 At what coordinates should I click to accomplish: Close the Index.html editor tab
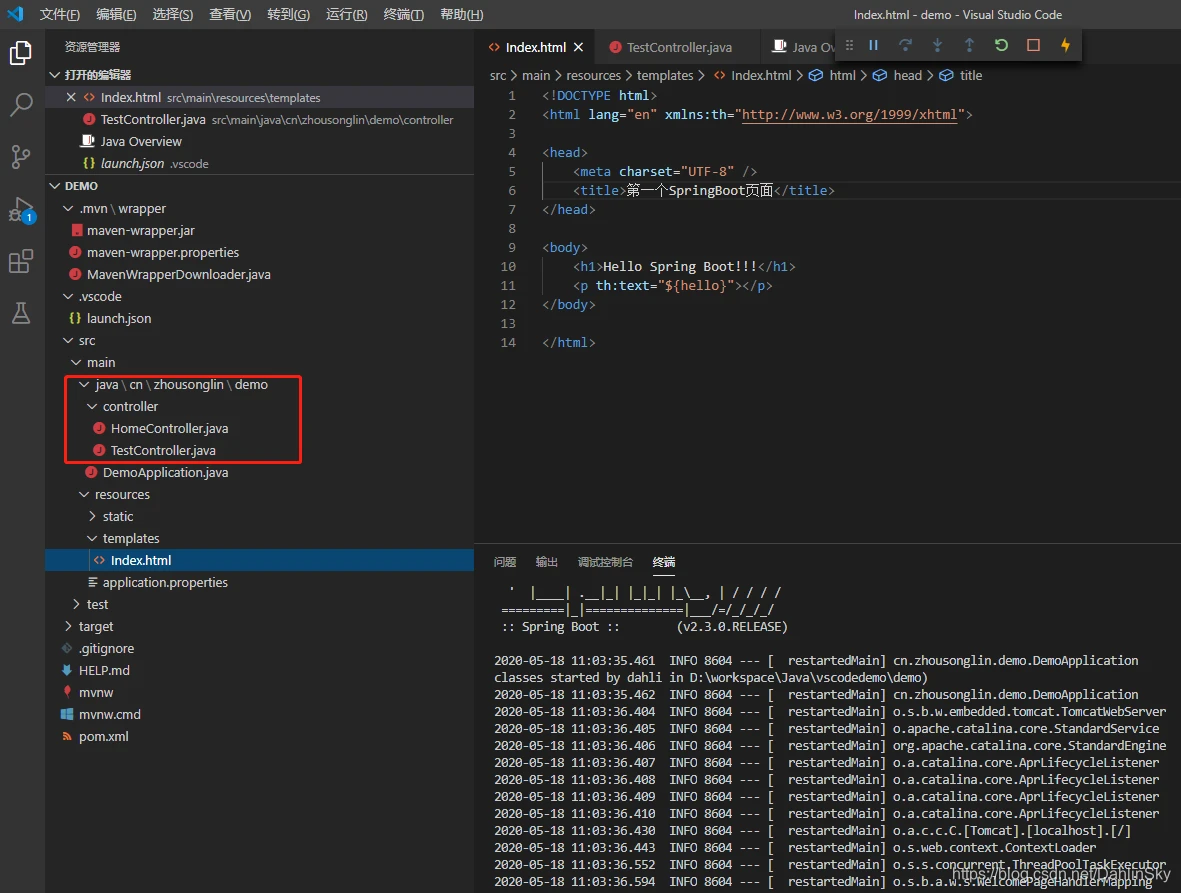tap(578, 47)
